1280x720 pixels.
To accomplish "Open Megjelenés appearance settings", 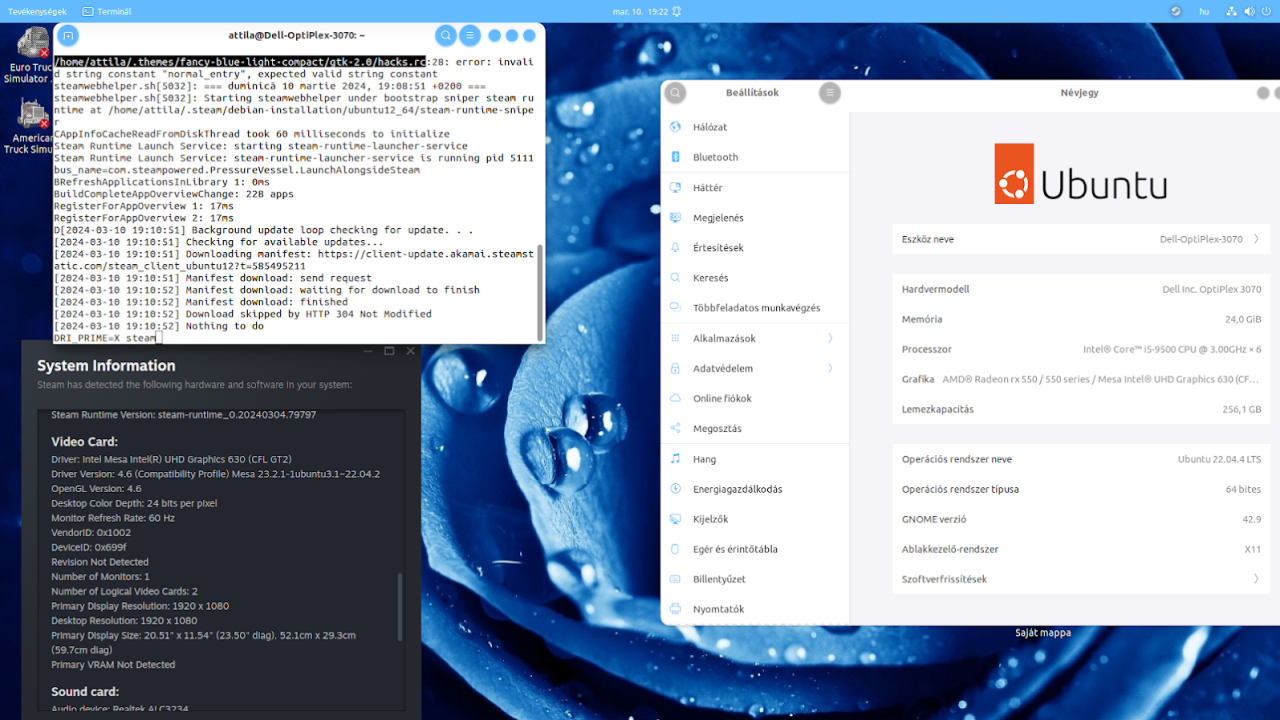I will (x=755, y=218).
